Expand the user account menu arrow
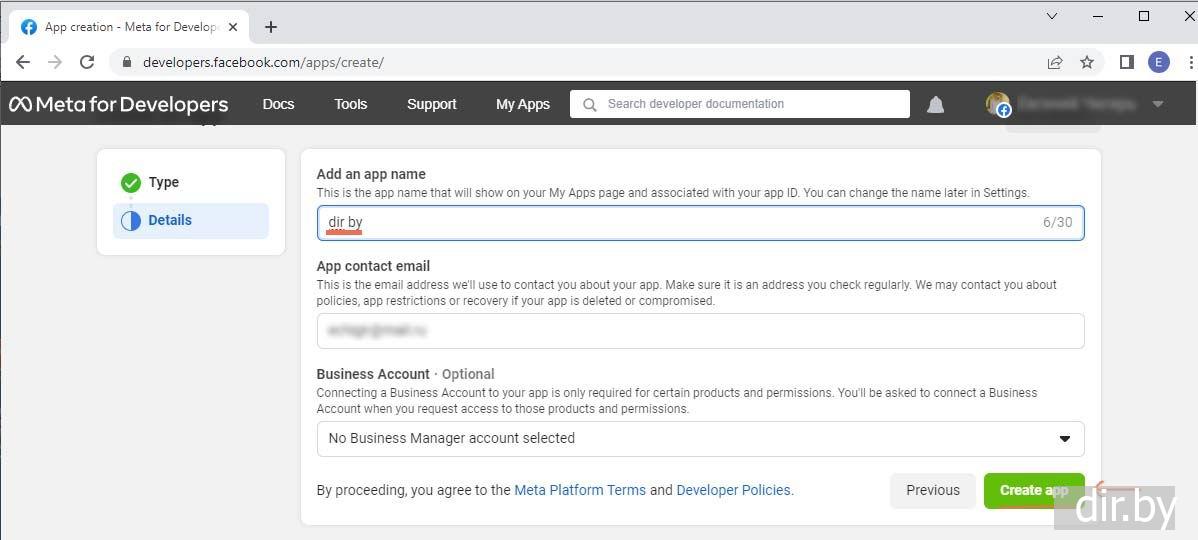The height and width of the screenshot is (540, 1198). tap(1158, 104)
